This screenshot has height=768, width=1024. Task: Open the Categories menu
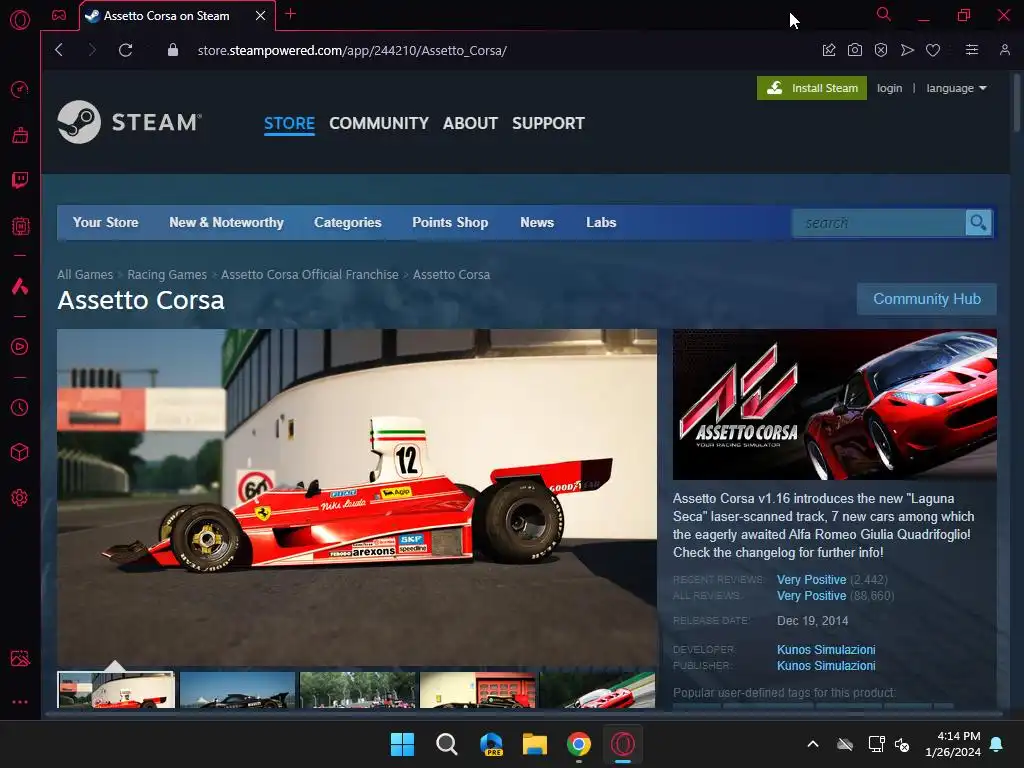[x=347, y=223]
